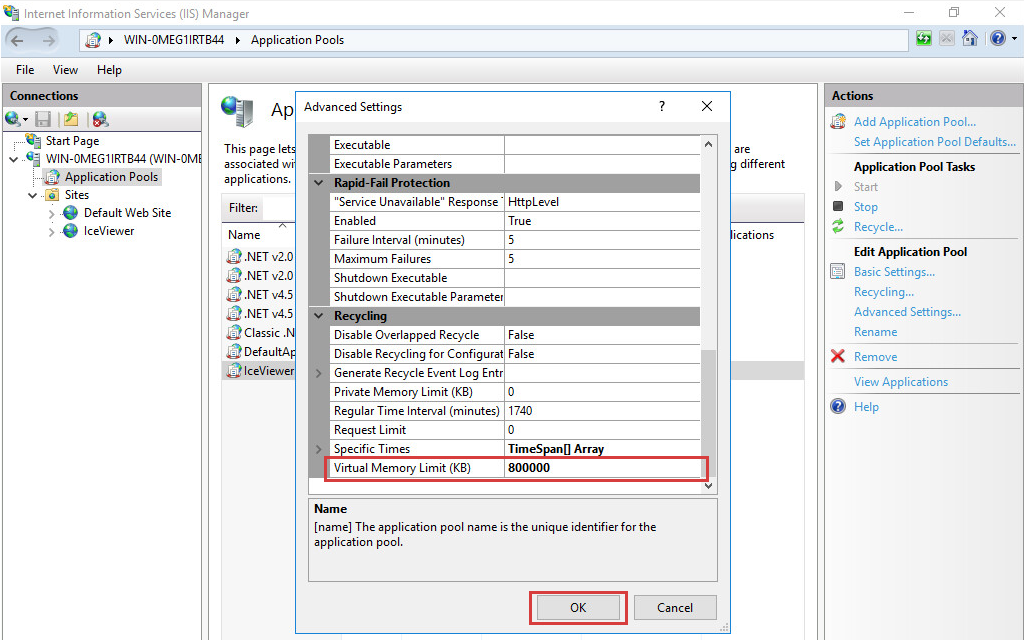Click the Delete Connection icon in the Connections toolbar
Viewport: 1024px width, 640px height.
pos(100,119)
